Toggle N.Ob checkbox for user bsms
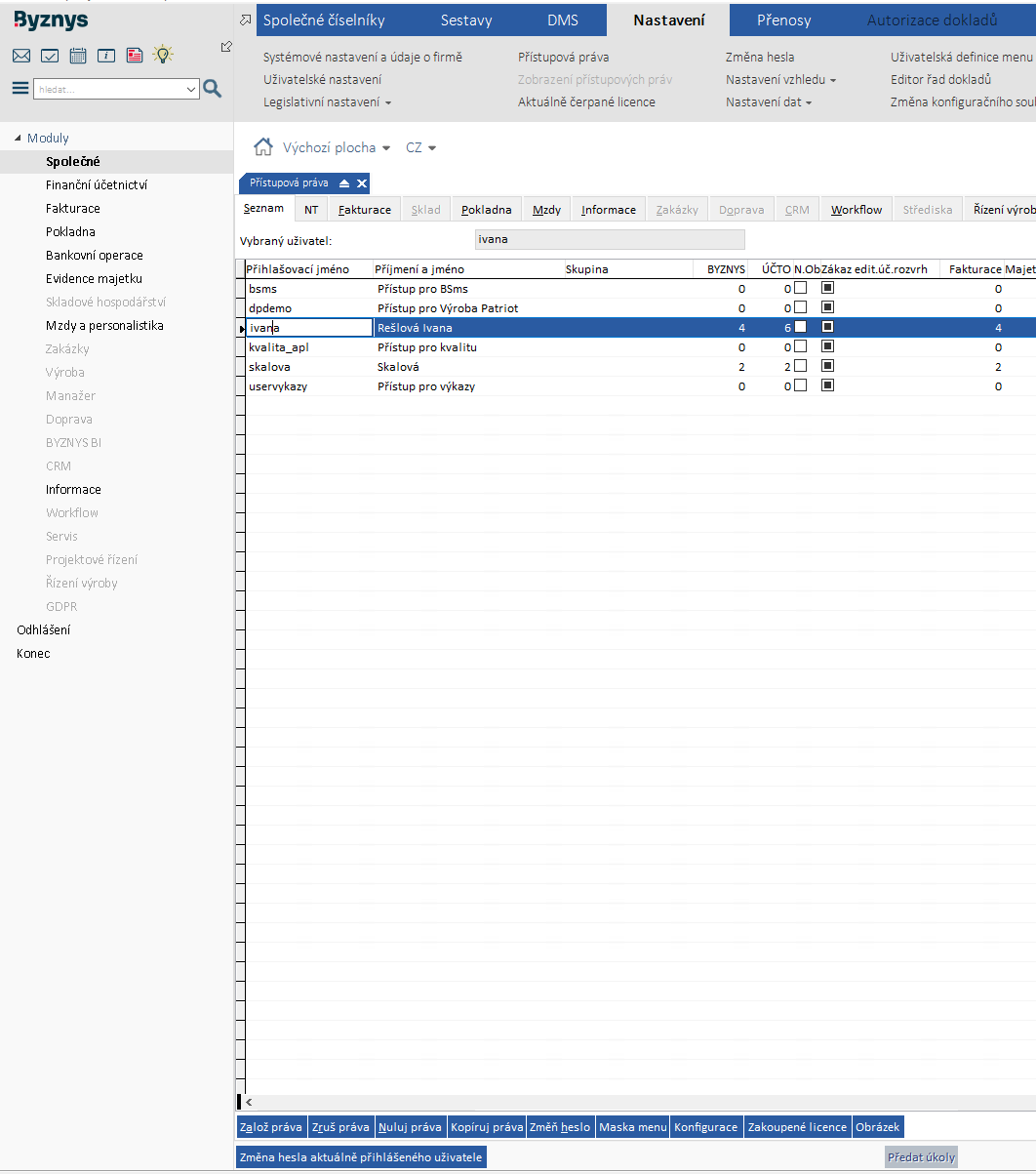 (800, 288)
